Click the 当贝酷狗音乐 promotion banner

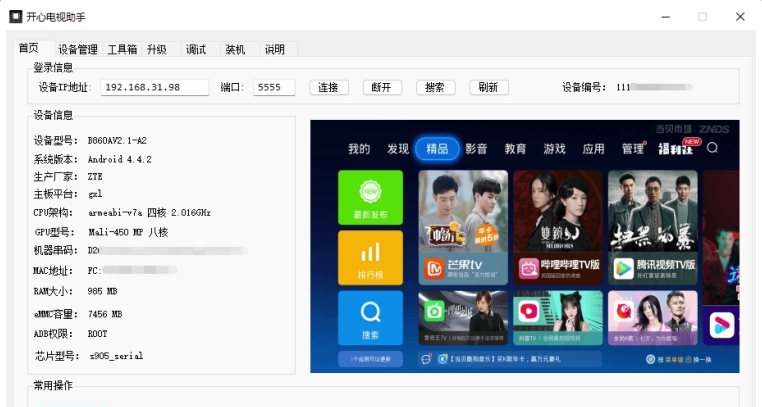tap(509, 359)
